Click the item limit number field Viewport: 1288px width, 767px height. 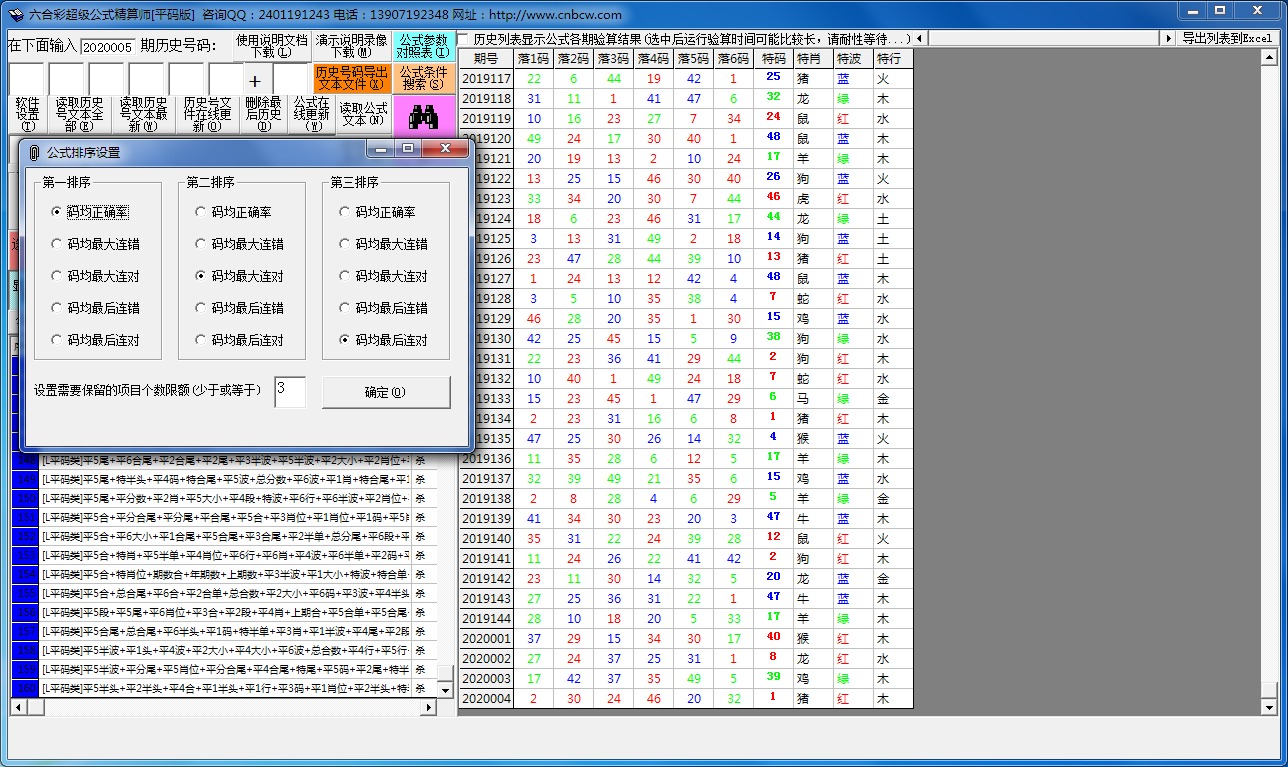(290, 391)
